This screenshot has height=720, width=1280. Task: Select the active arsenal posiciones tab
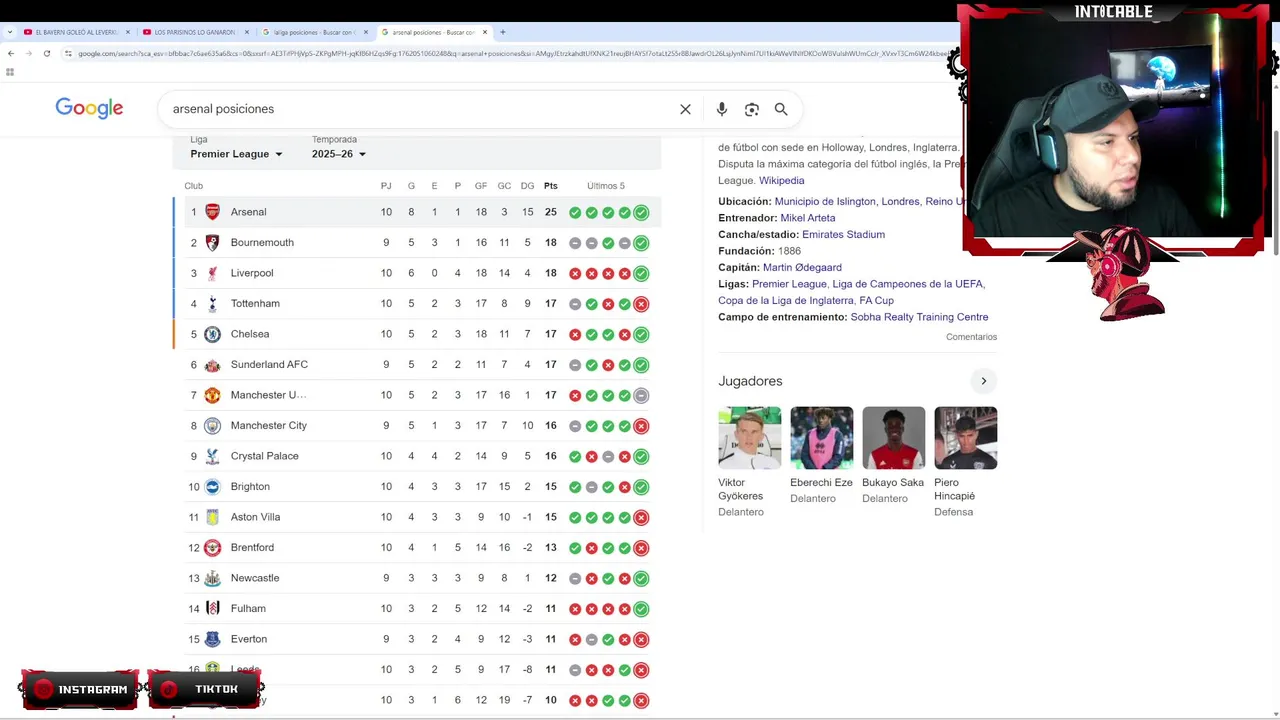pos(433,32)
